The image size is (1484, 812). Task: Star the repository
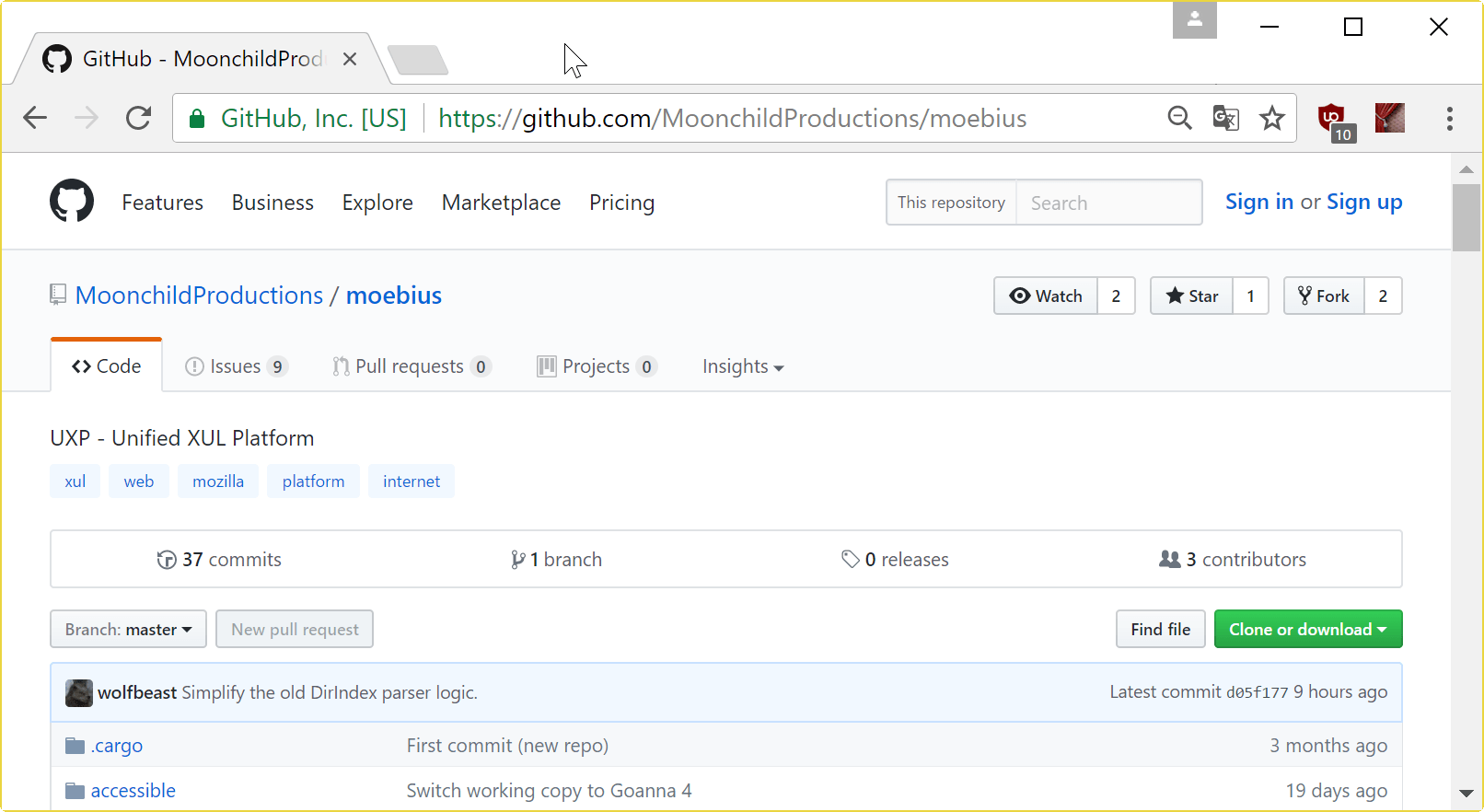[x=1192, y=296]
